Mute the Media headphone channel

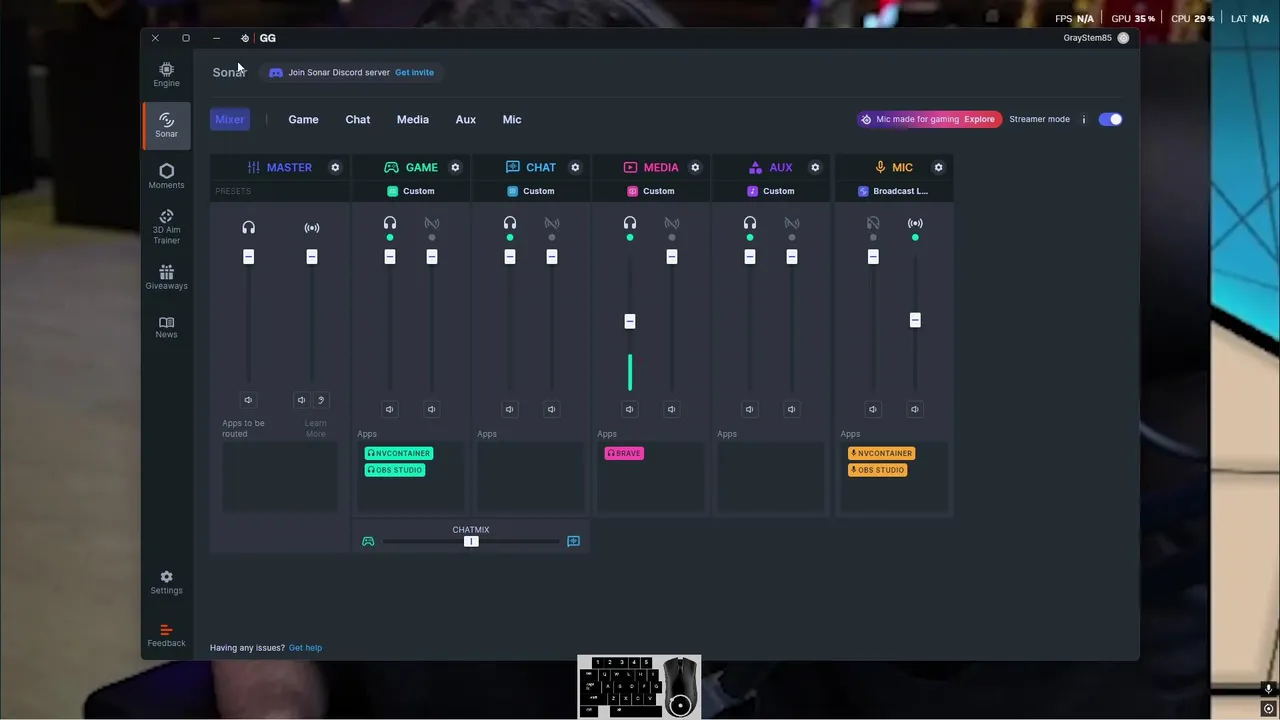[629, 409]
